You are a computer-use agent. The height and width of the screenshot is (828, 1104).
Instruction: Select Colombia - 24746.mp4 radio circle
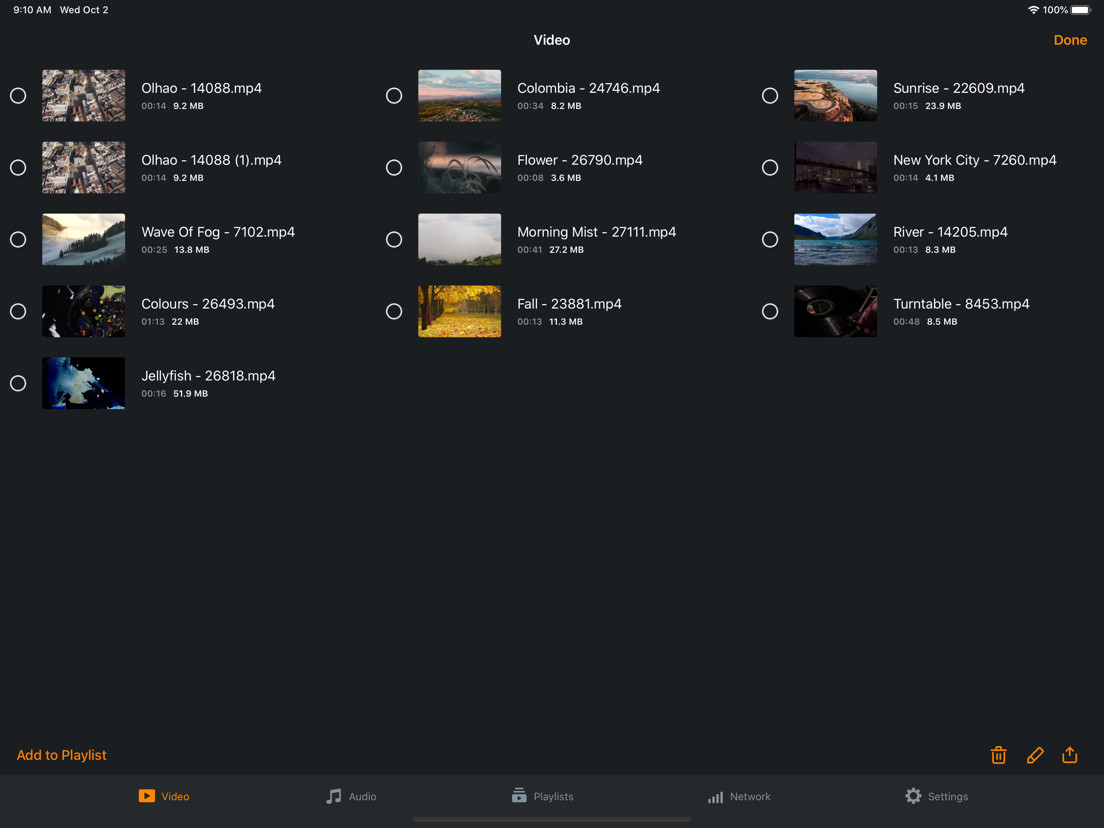click(394, 96)
